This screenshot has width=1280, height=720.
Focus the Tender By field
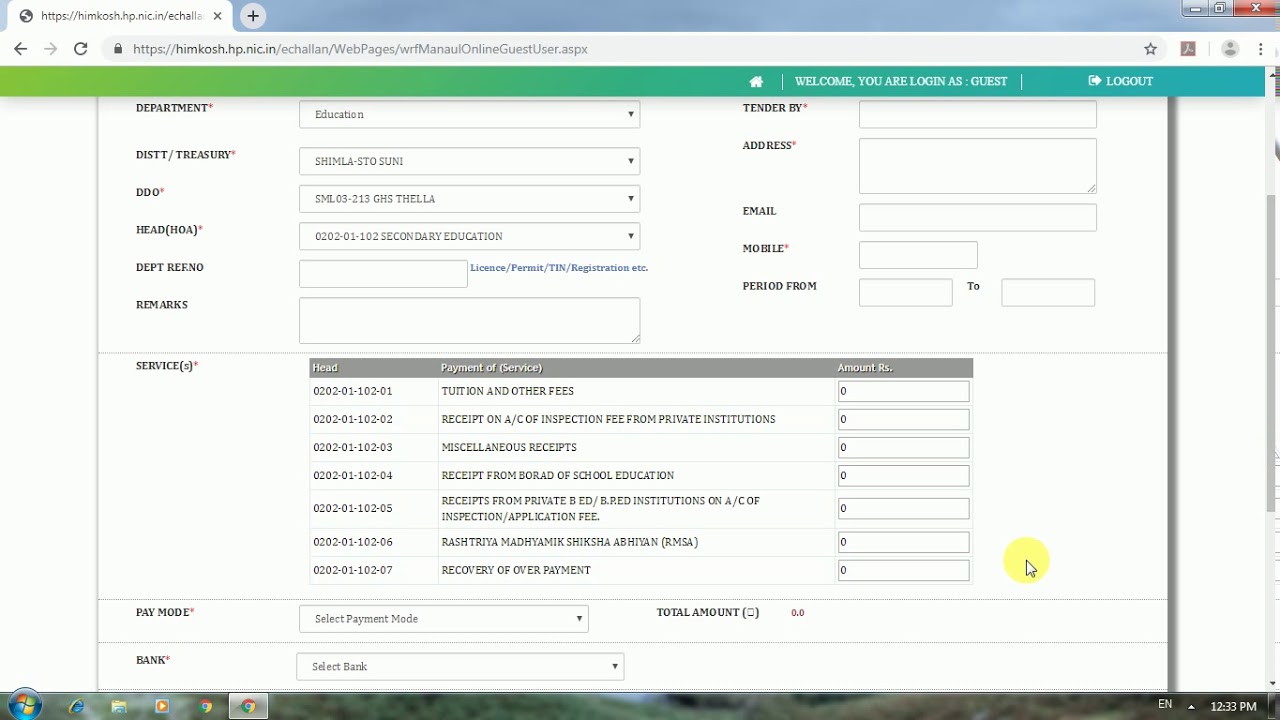[977, 114]
